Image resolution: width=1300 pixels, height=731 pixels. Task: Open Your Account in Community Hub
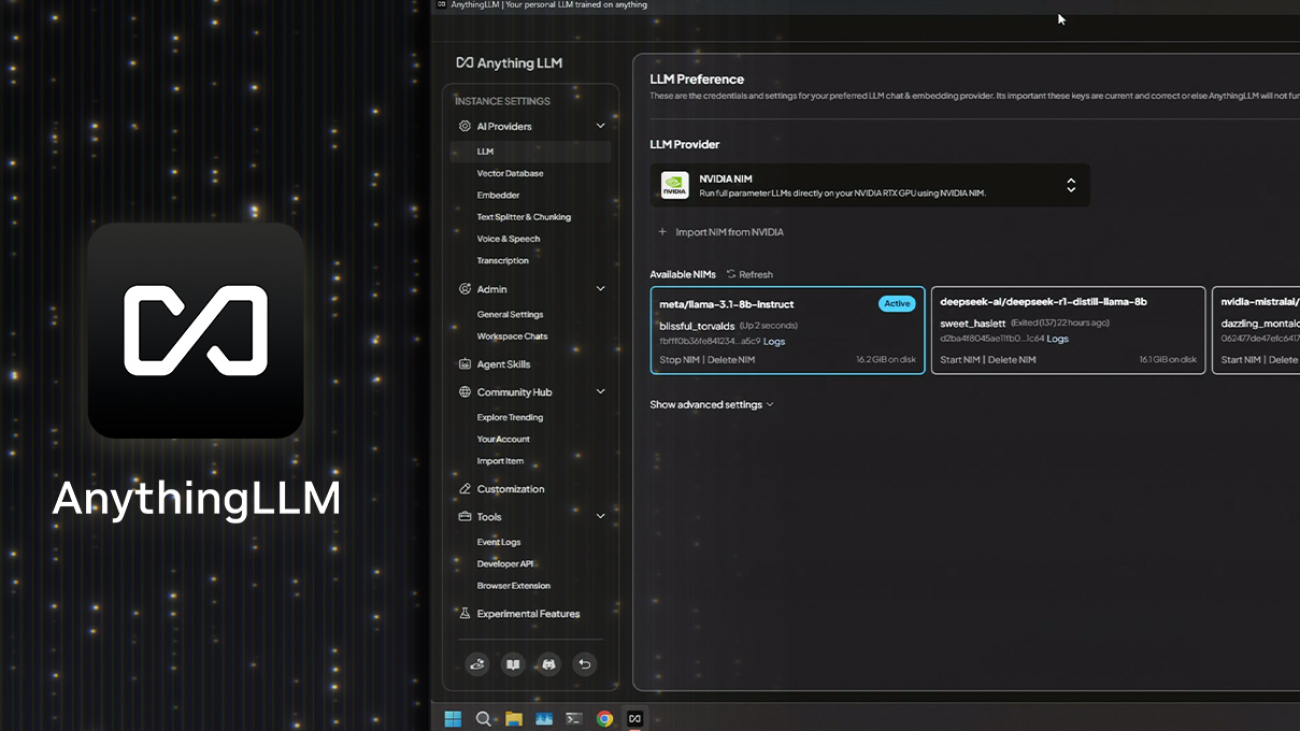503,440
